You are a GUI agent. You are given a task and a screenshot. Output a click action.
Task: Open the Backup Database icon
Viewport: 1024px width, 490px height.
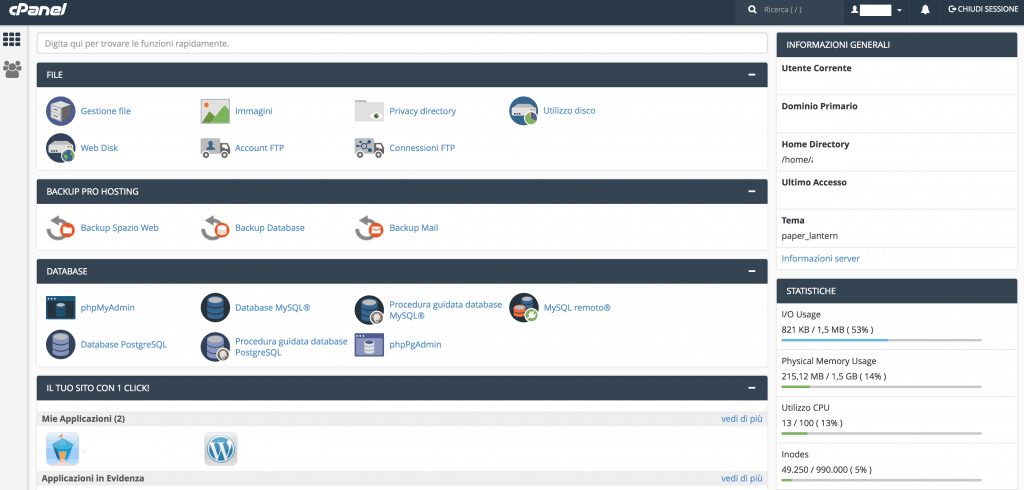tap(215, 228)
